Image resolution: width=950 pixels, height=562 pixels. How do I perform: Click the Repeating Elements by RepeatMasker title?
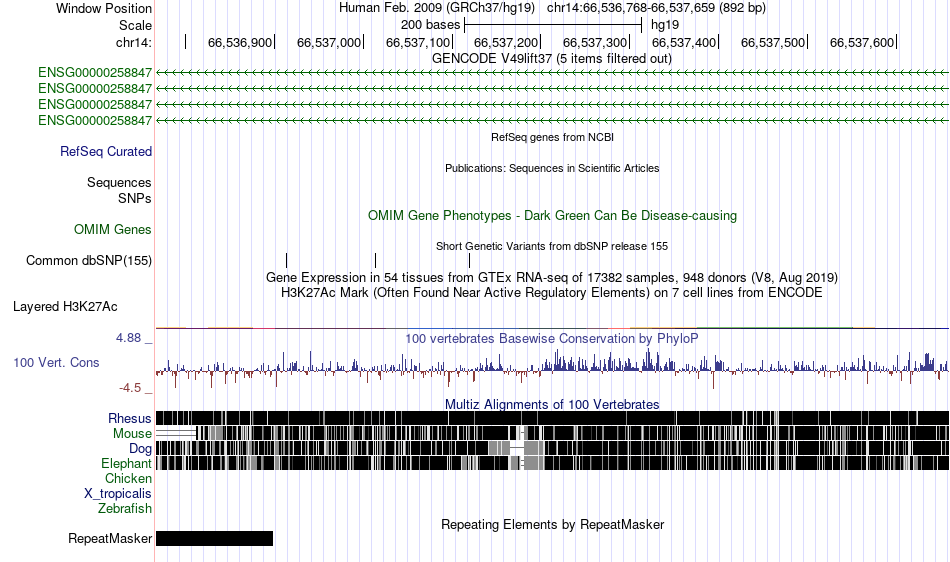[553, 524]
